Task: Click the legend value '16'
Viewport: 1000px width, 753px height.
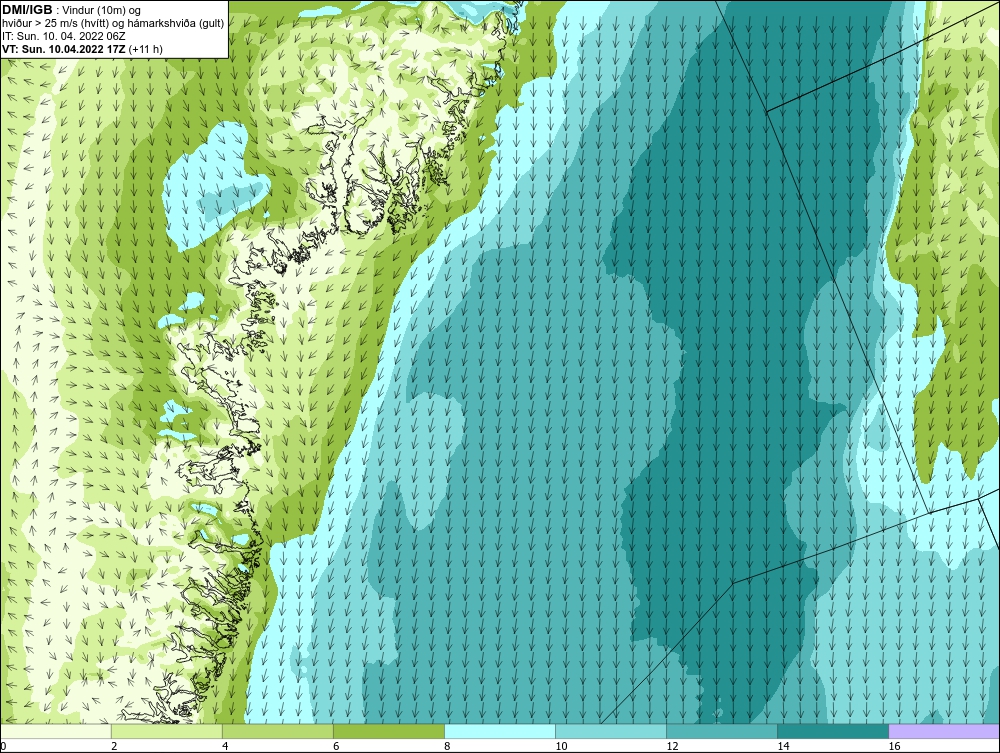Action: point(893,746)
